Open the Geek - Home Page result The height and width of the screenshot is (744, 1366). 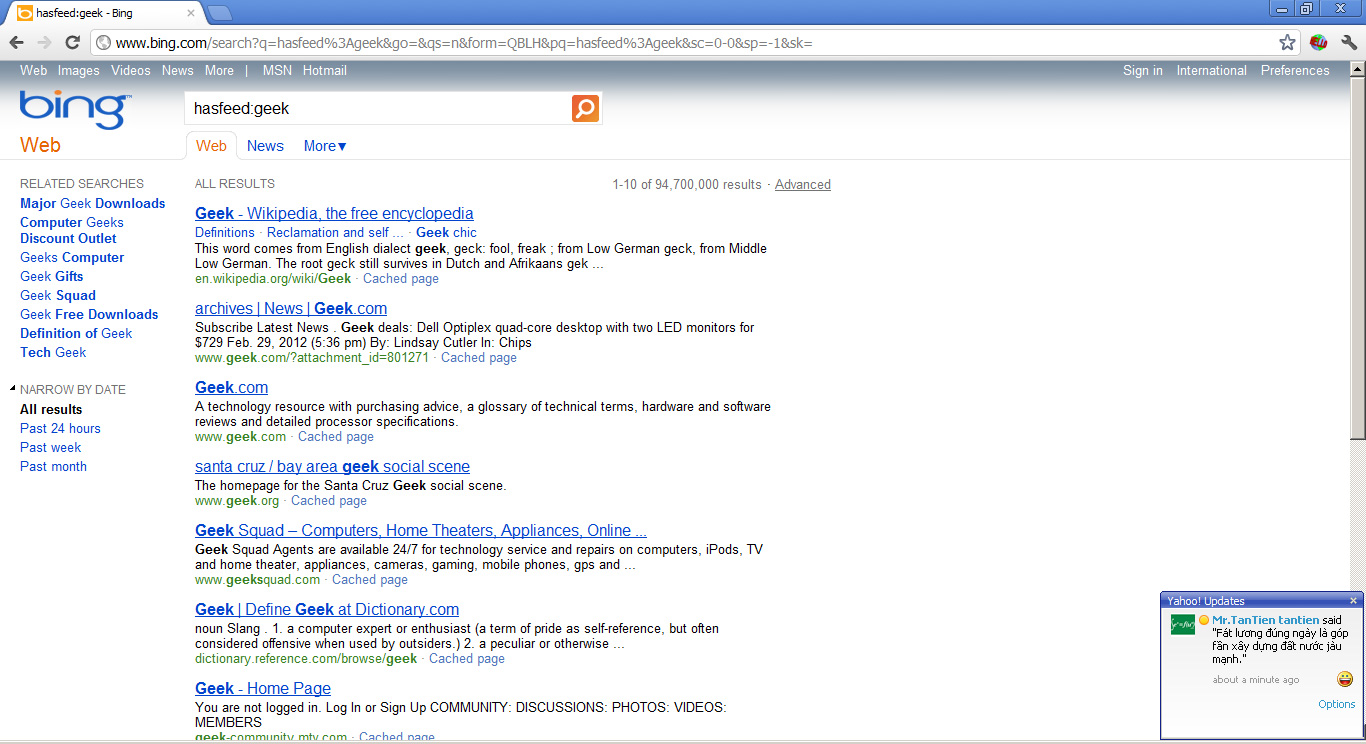pyautogui.click(x=263, y=689)
